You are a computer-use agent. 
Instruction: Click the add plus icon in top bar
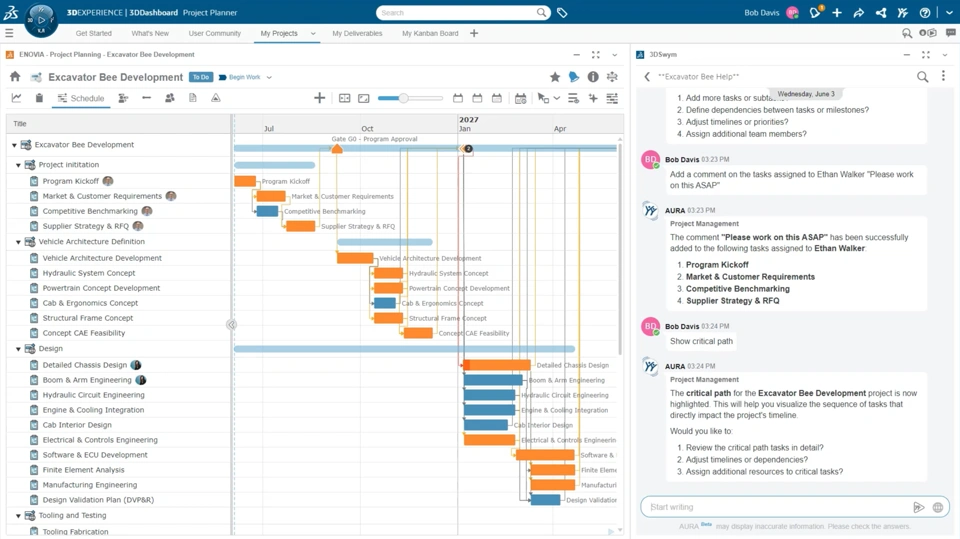click(x=837, y=12)
